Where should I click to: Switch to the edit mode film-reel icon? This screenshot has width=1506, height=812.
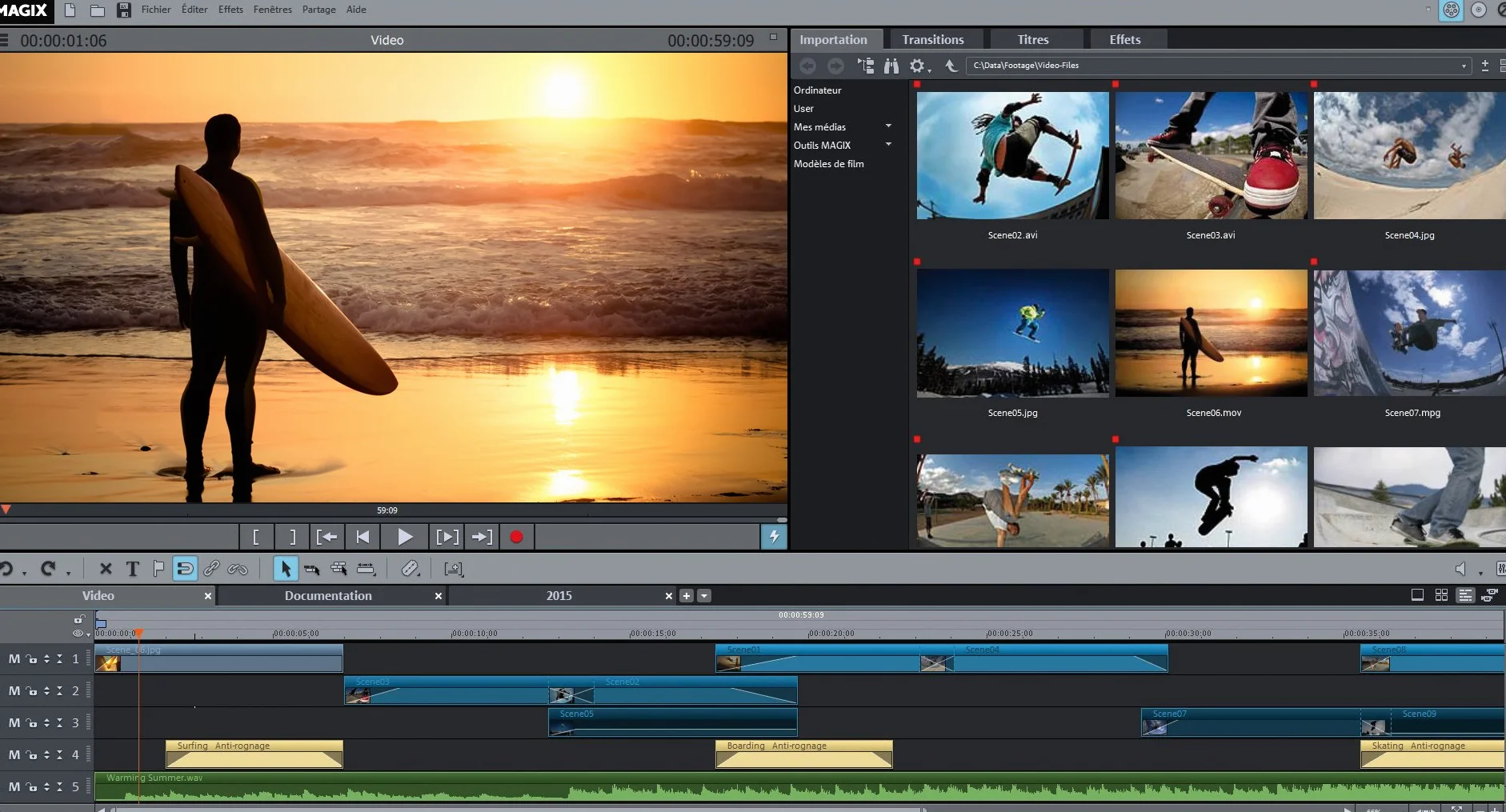click(1451, 10)
